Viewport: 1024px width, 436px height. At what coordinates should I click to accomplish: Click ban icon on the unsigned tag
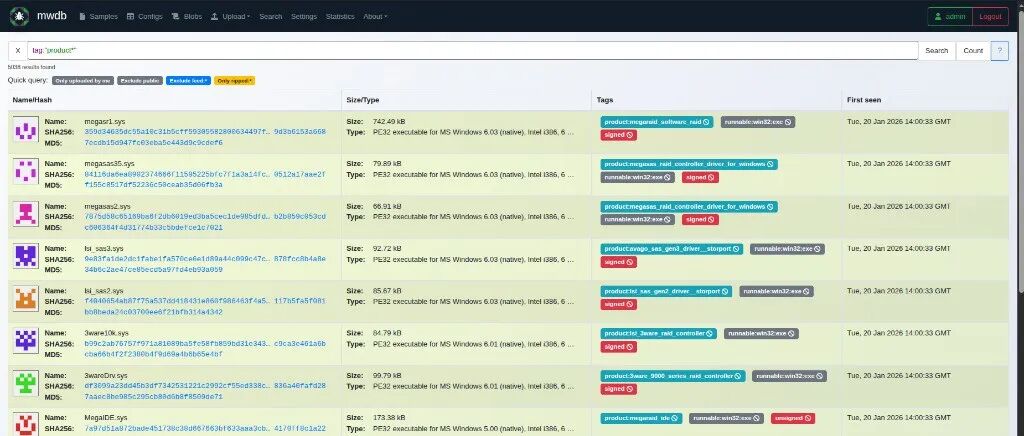coord(808,418)
